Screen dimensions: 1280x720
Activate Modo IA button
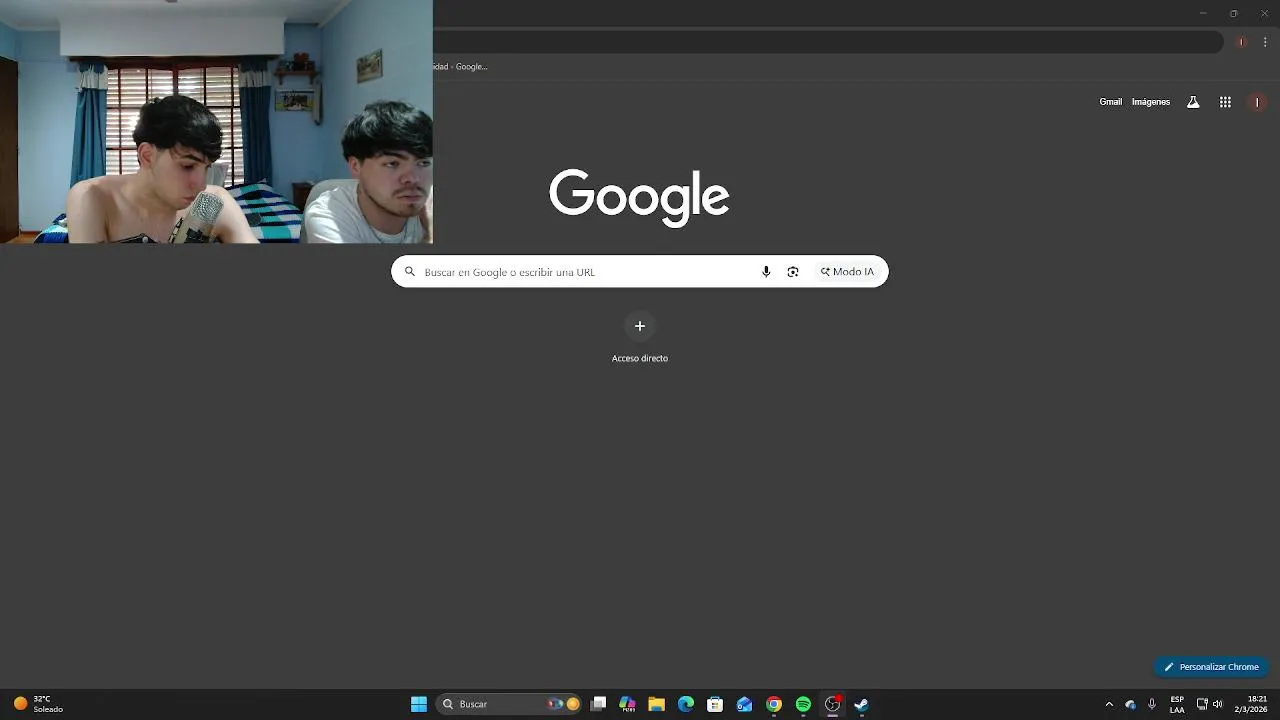pyautogui.click(x=847, y=272)
